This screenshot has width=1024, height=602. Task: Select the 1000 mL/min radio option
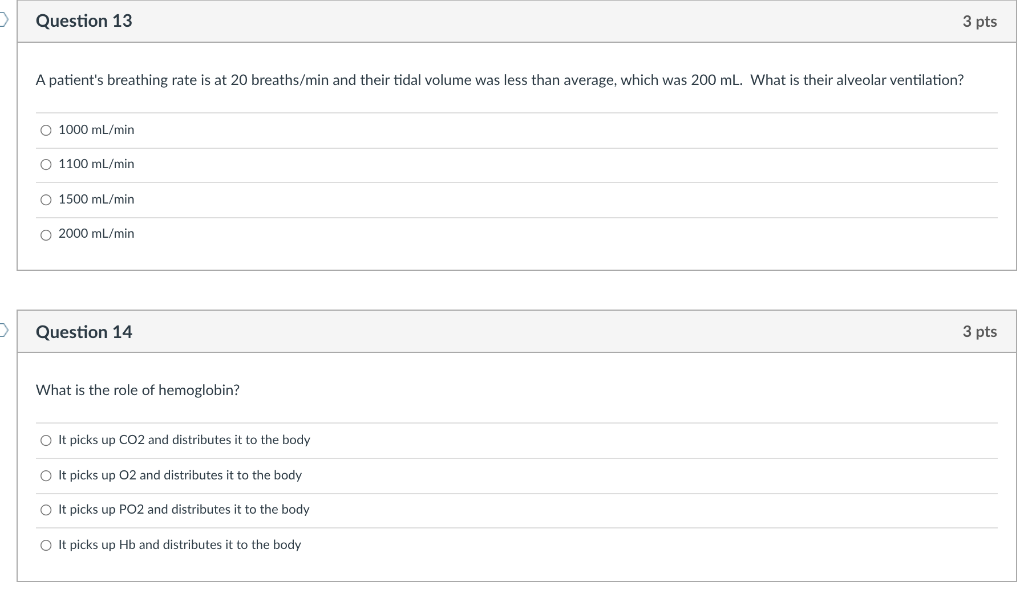(46, 131)
